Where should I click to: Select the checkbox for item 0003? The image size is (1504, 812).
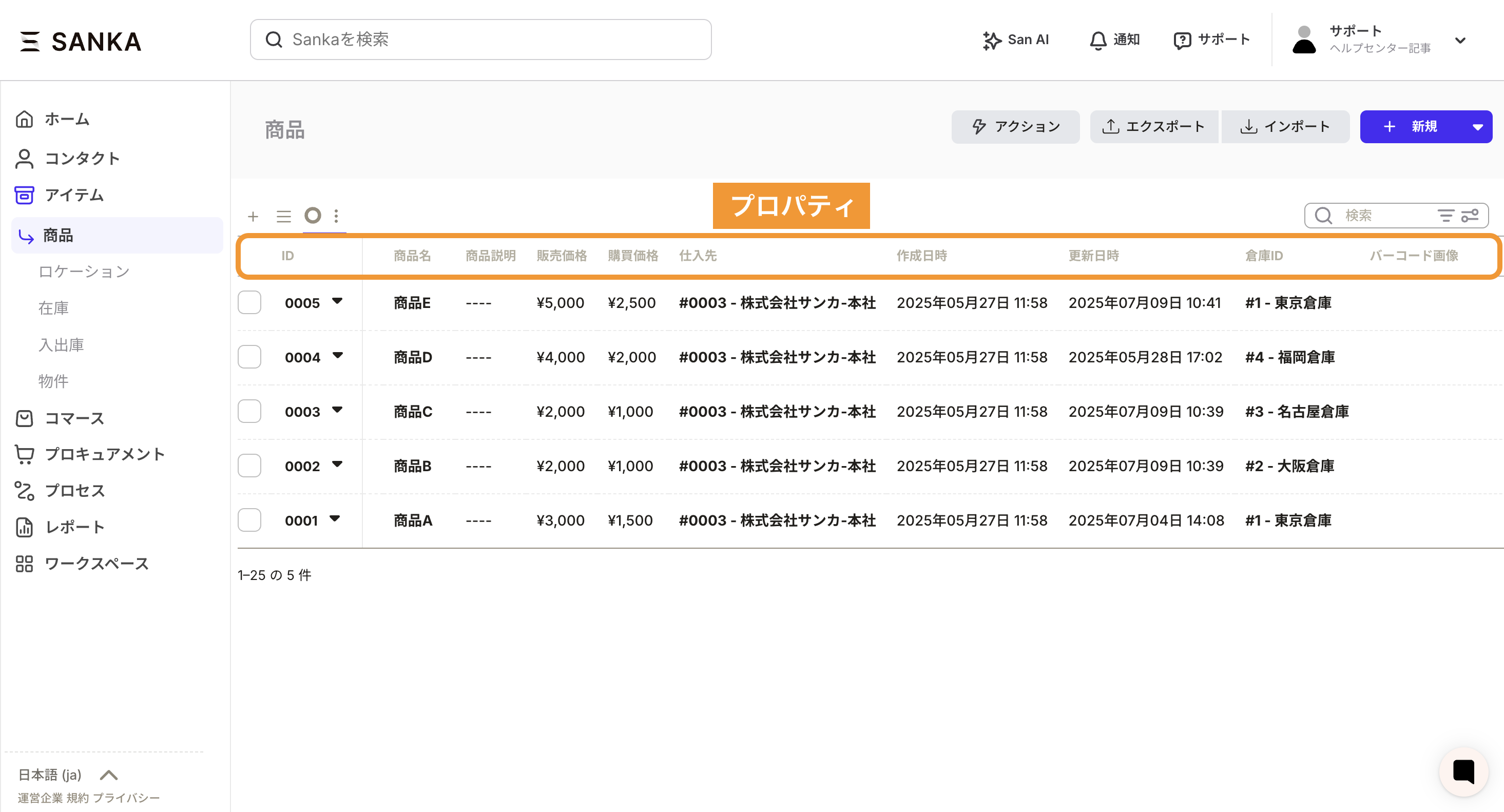point(249,412)
